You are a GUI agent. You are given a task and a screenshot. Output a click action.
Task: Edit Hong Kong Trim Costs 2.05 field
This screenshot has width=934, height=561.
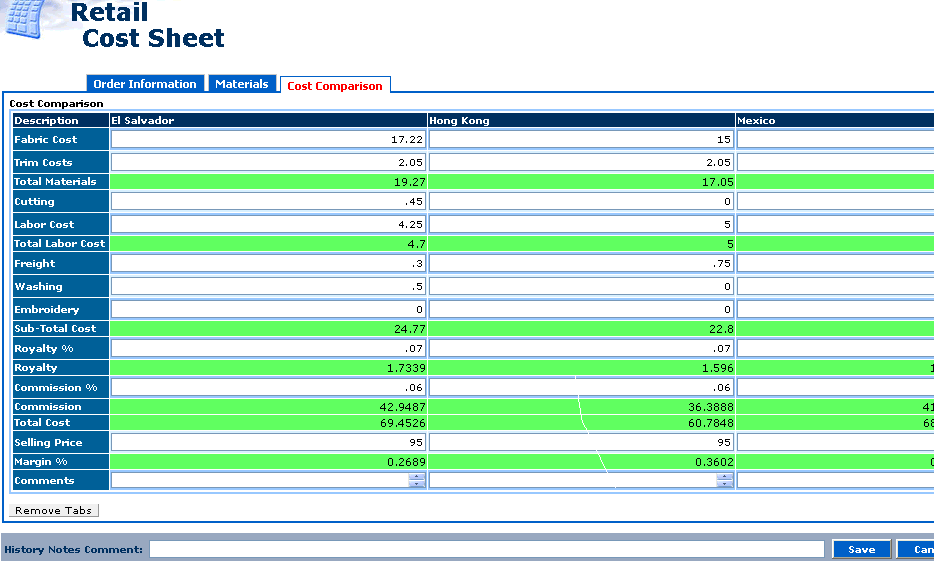click(581, 162)
